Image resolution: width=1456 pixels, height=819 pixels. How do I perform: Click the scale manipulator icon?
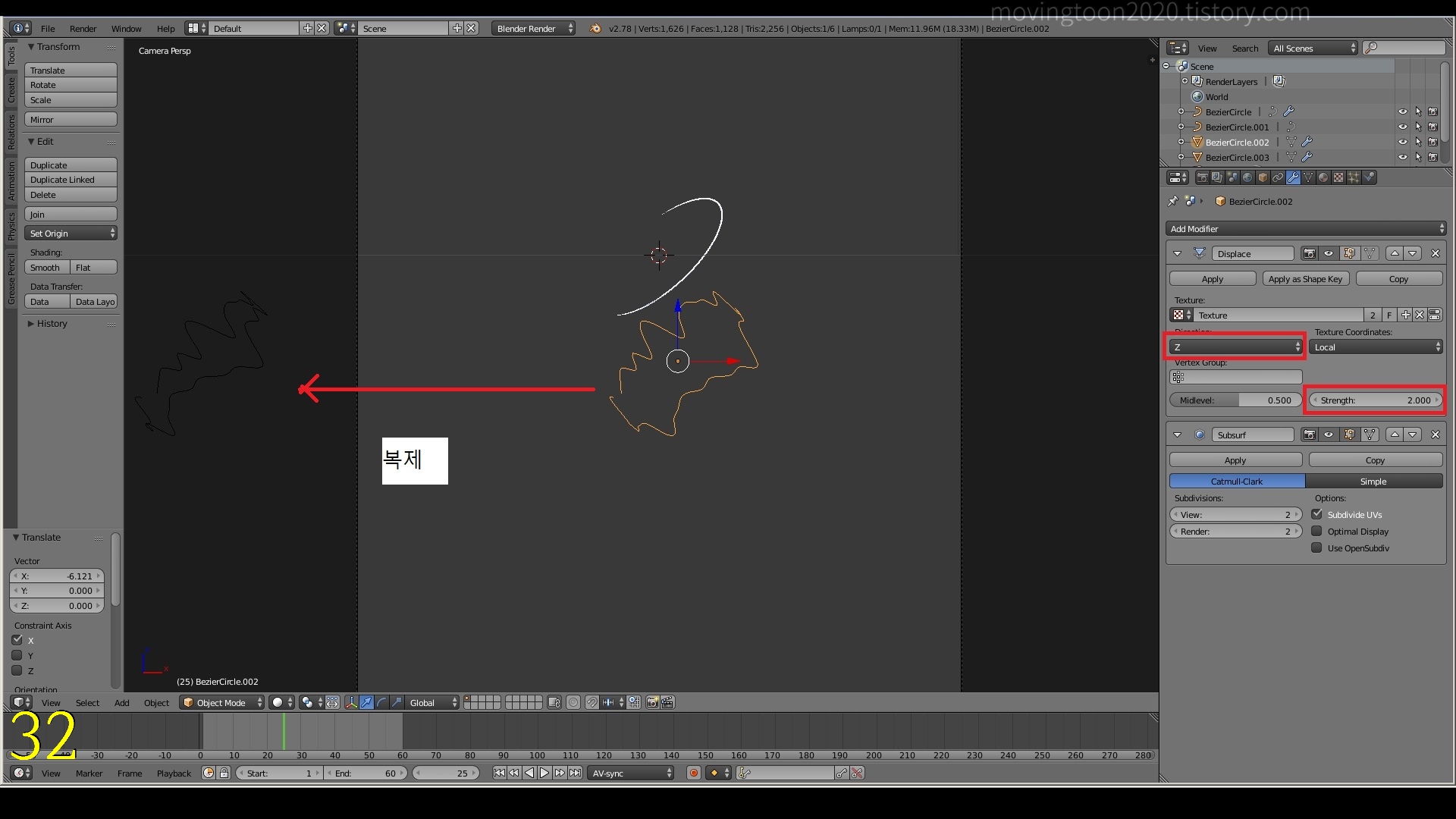coord(397,702)
